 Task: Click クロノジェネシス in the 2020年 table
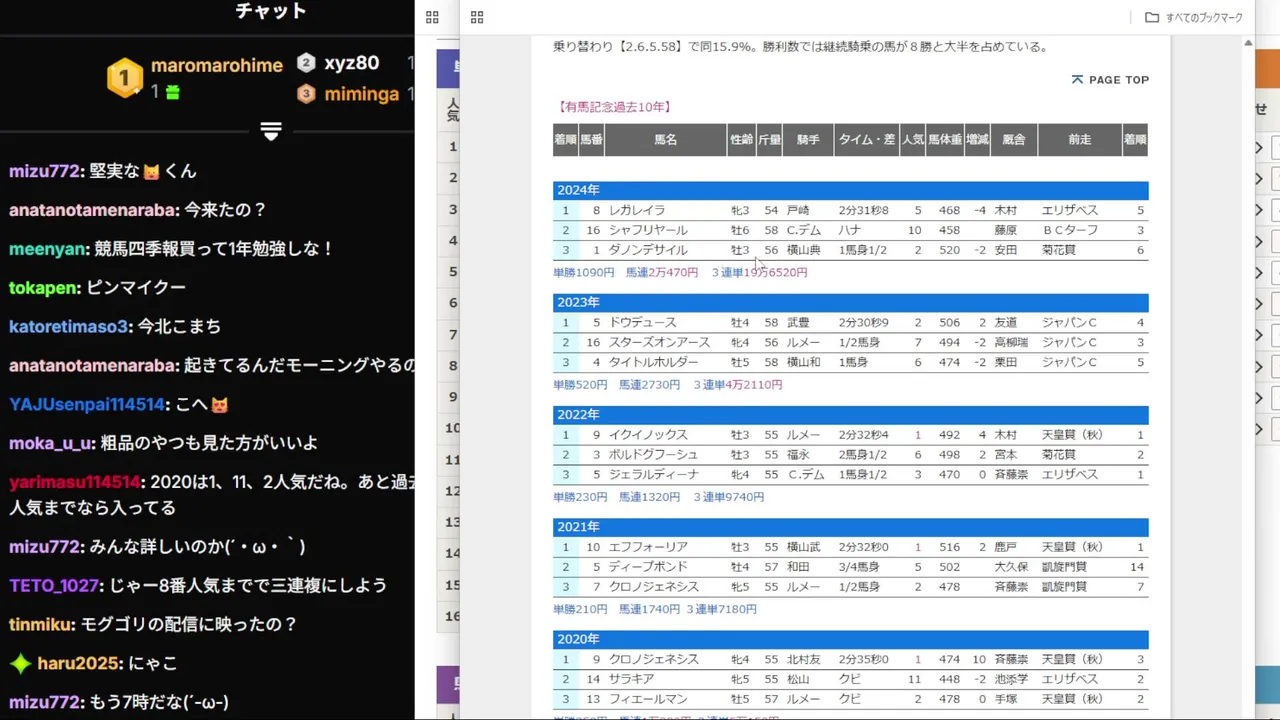click(654, 659)
